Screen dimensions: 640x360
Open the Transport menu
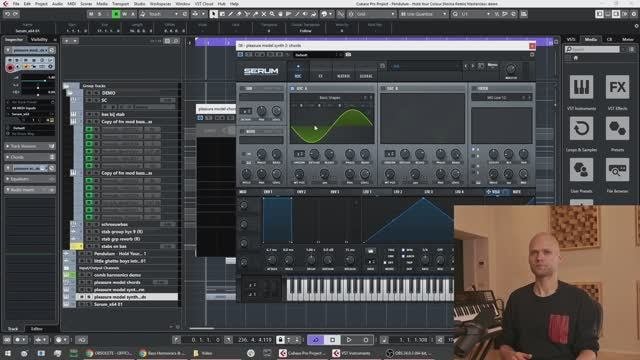click(x=120, y=4)
